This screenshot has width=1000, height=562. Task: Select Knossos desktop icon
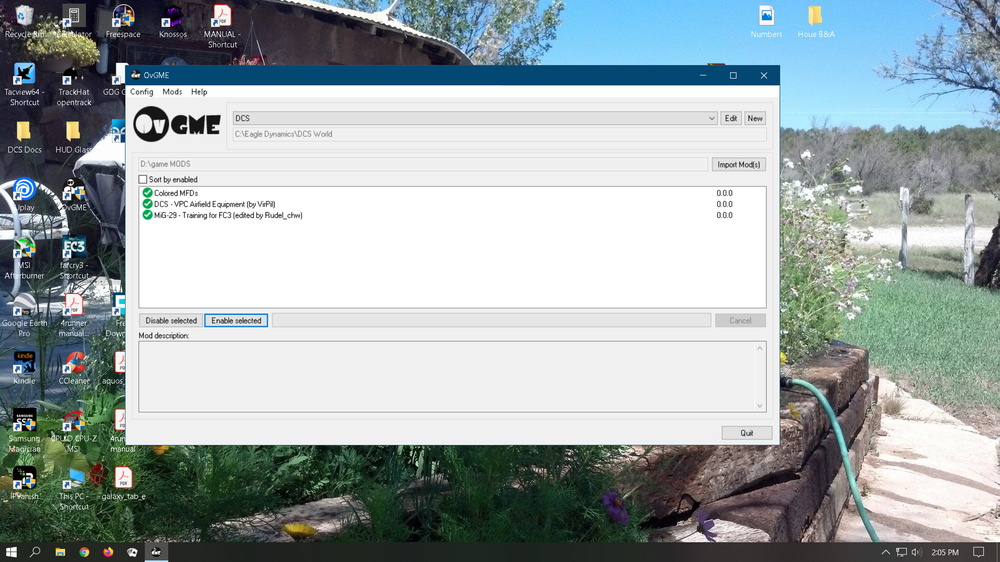point(173,22)
